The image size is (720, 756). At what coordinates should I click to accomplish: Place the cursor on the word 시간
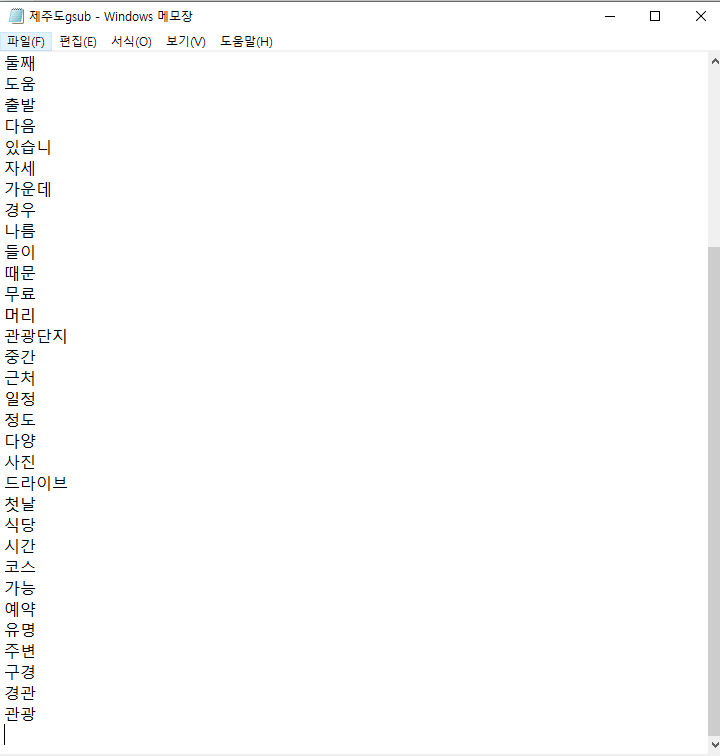point(20,545)
